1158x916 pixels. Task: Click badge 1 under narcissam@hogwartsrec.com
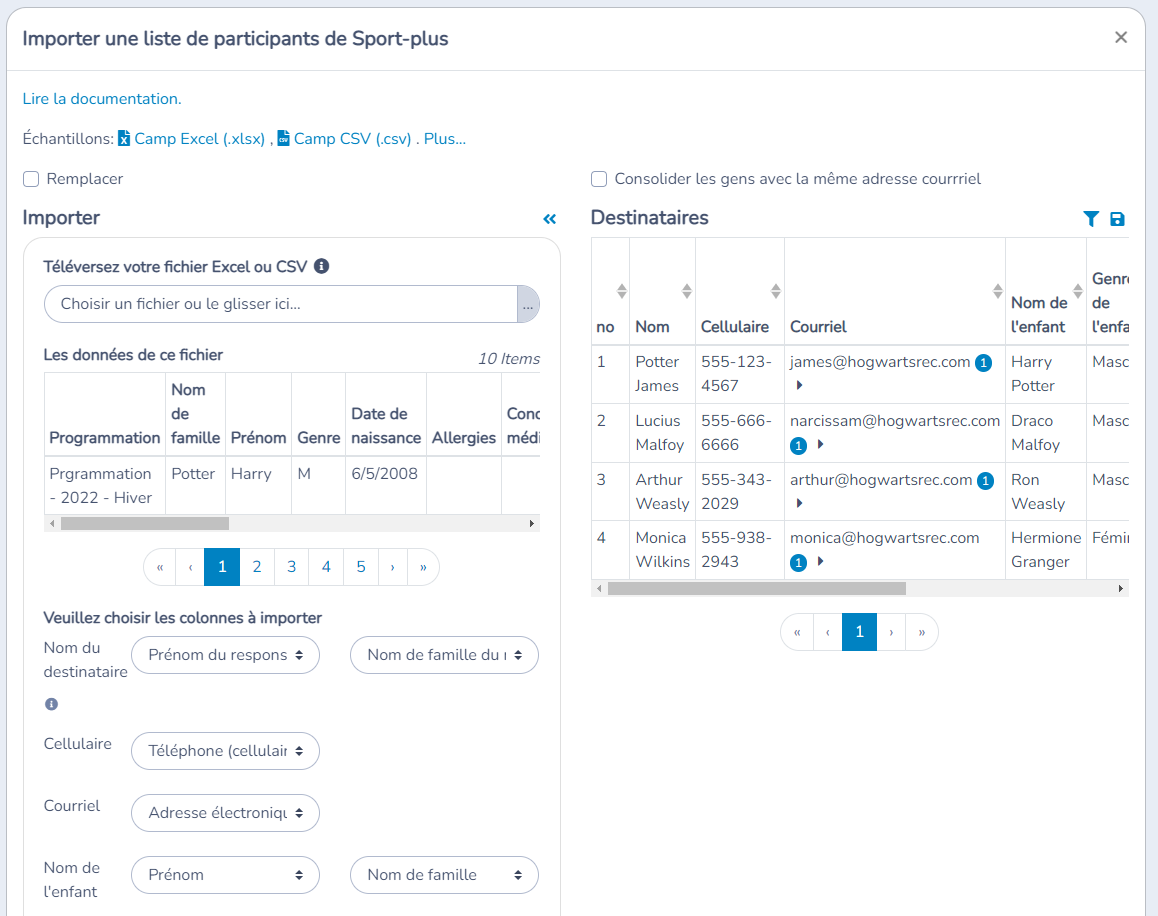pyautogui.click(x=798, y=445)
